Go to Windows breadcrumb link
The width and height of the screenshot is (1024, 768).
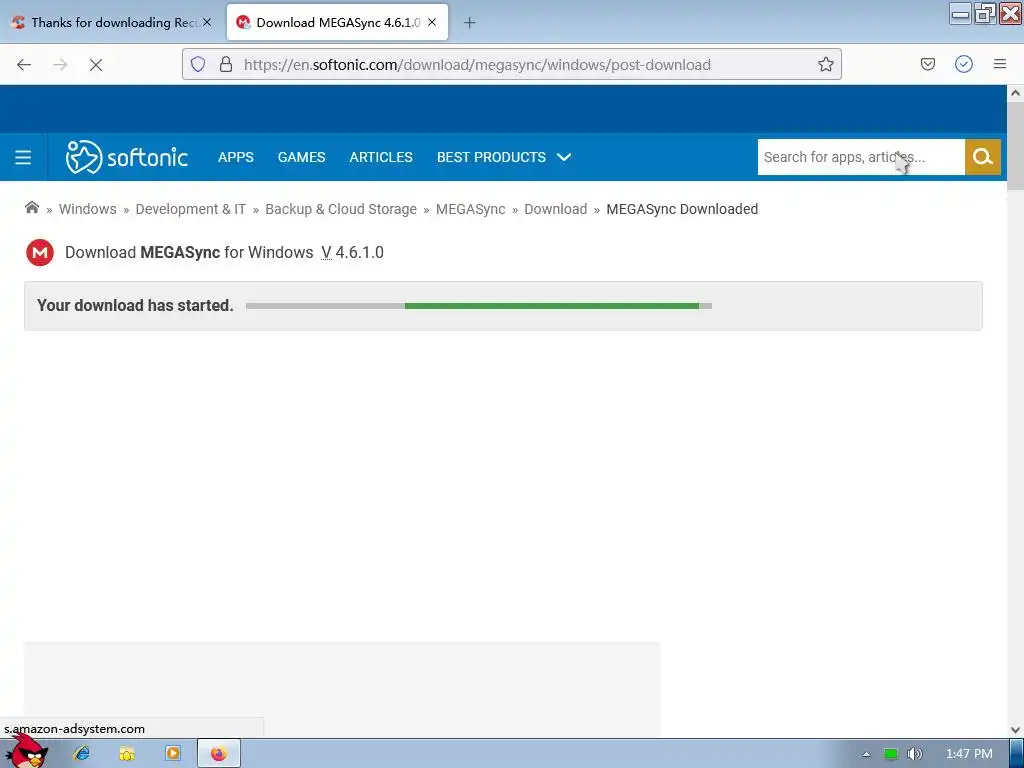point(88,209)
